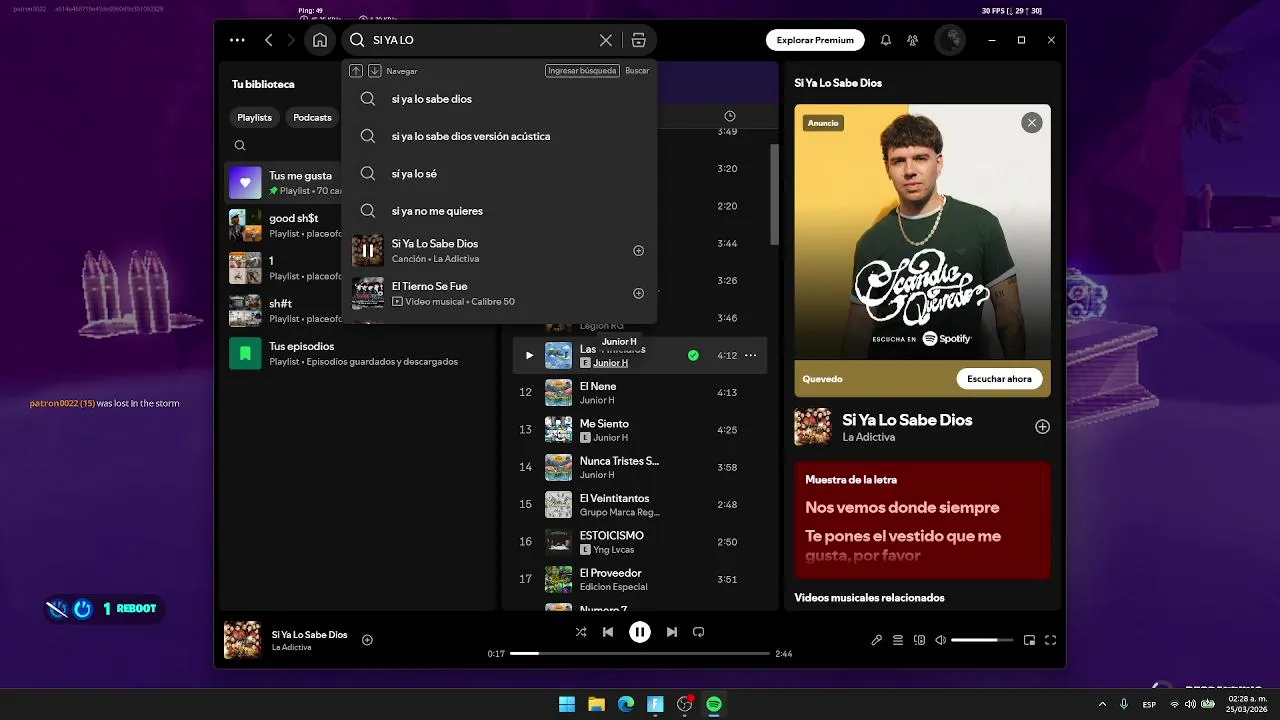The width and height of the screenshot is (1280, 720).
Task: Select track Me Siento
Action: click(x=639, y=430)
